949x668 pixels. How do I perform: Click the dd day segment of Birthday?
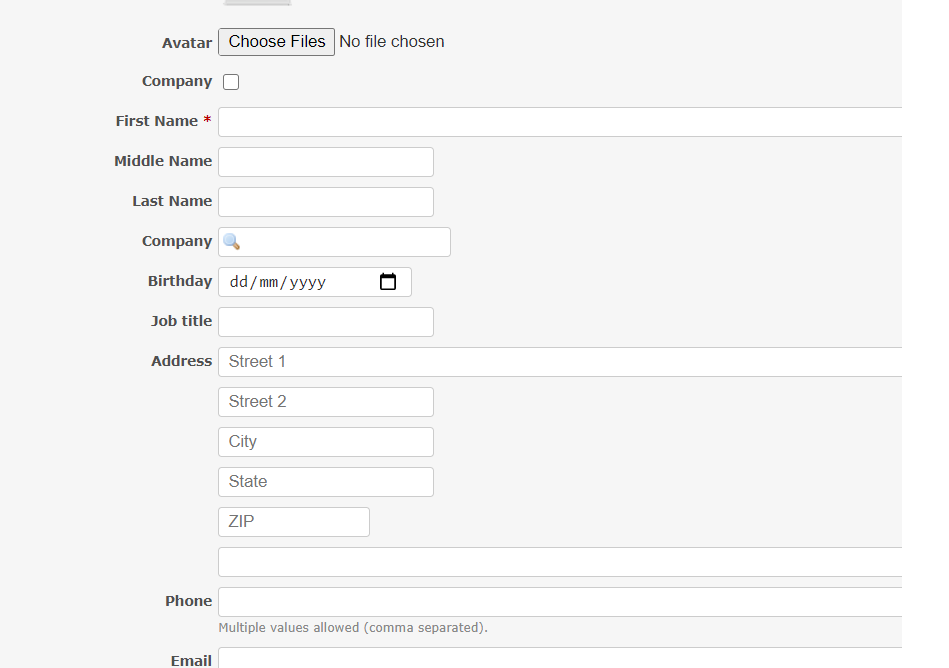(239, 281)
